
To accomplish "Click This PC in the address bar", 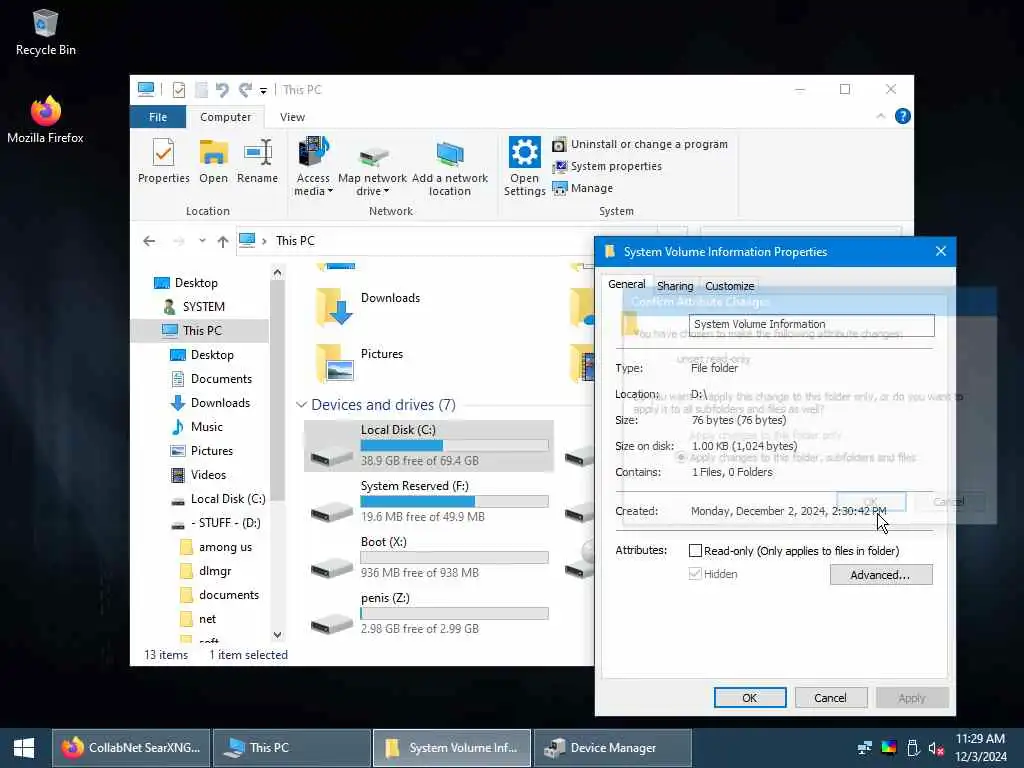I will (x=295, y=241).
